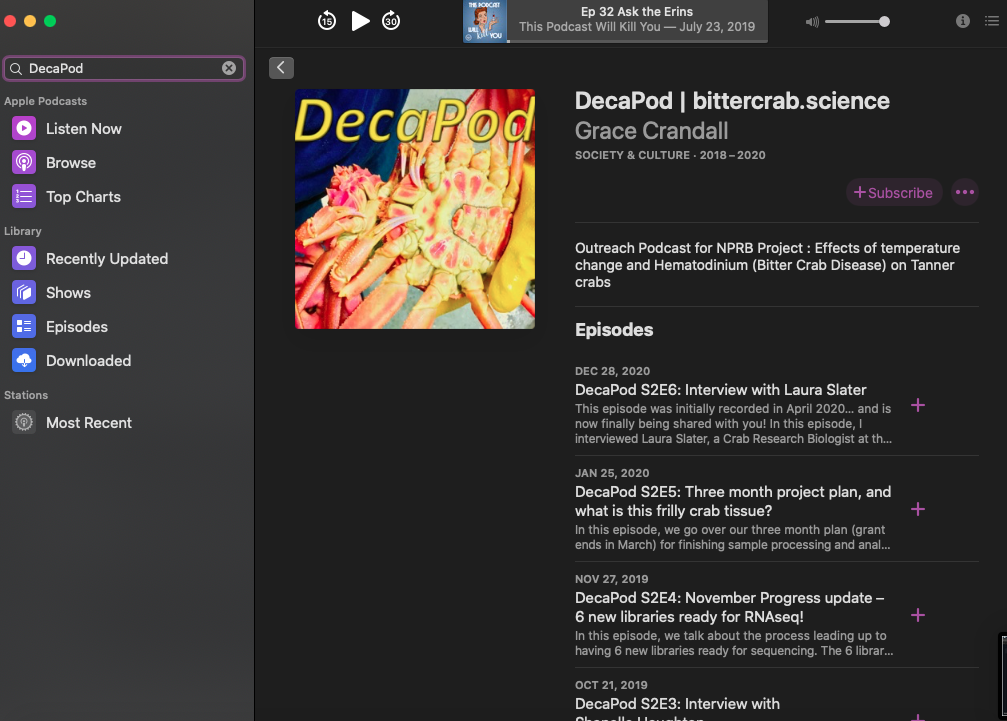Subscribe to the DecaPod podcast
The width and height of the screenshot is (1007, 721).
(893, 193)
